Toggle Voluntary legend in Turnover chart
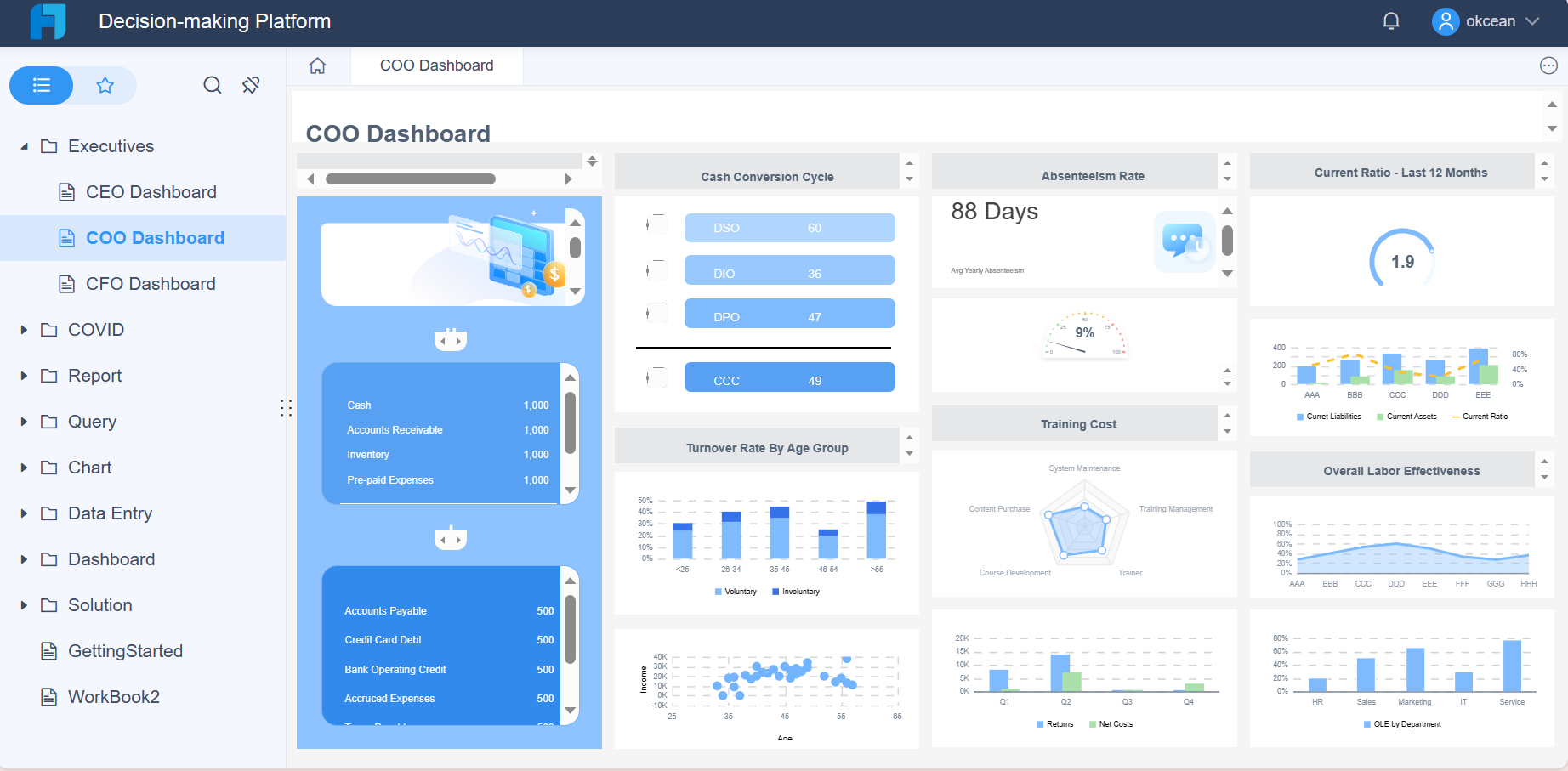1568x771 pixels. 736,592
